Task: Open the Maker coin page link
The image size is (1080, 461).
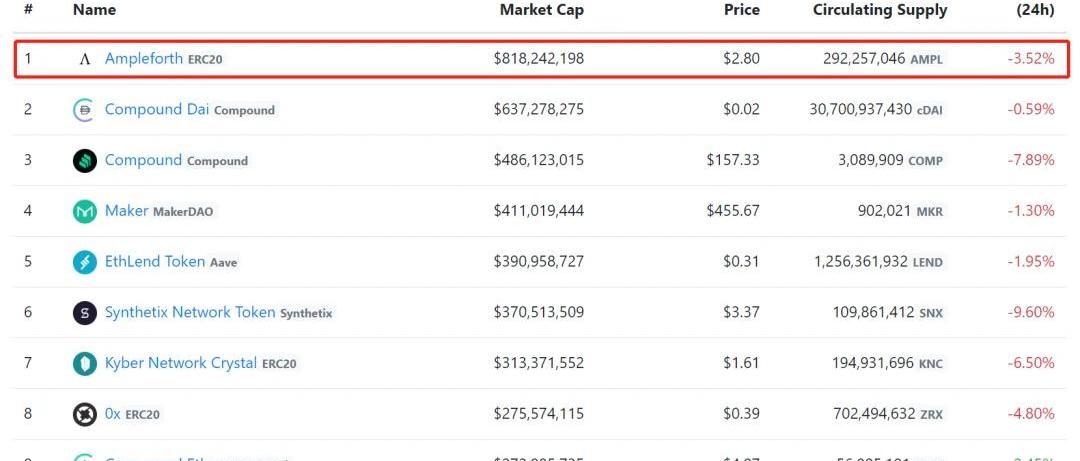Action: point(126,211)
